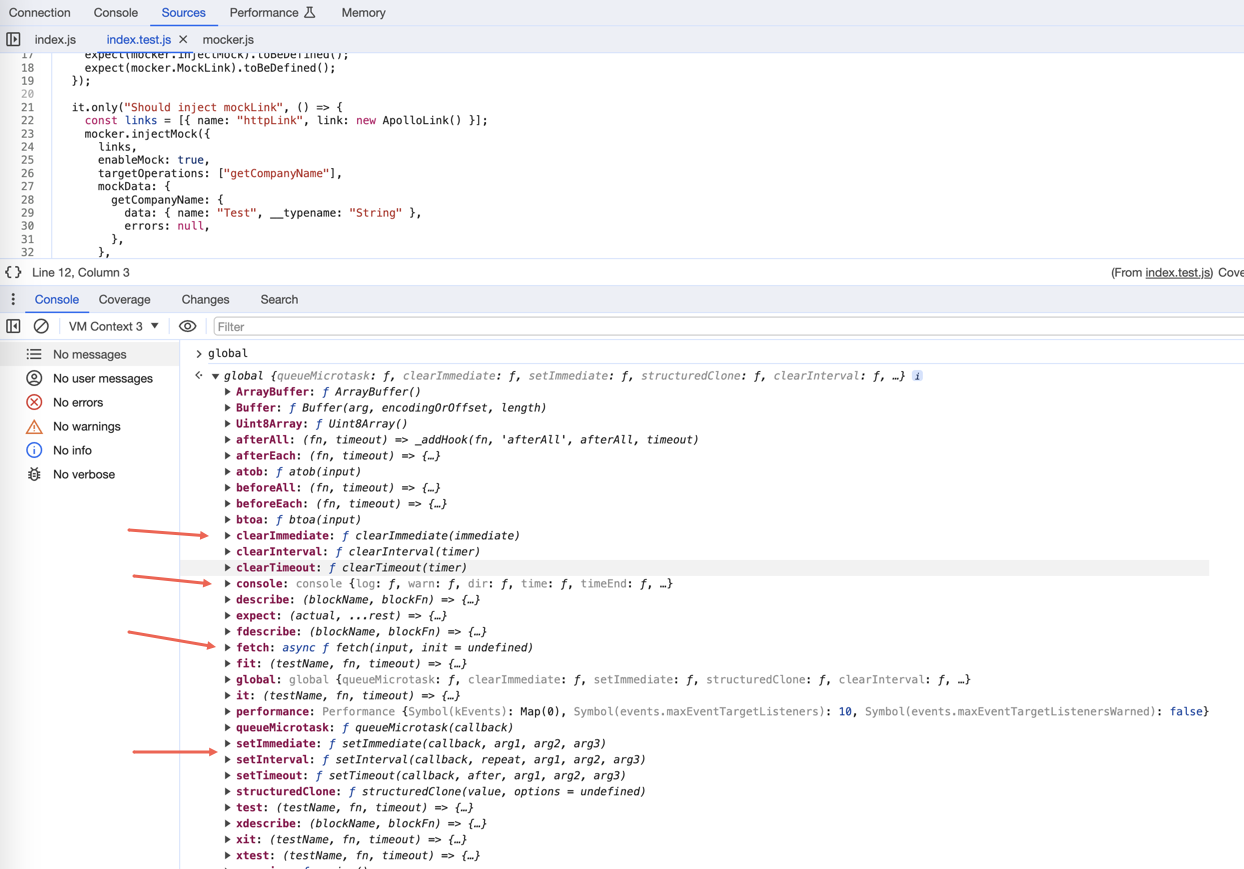Select the Sources tab
The width and height of the screenshot is (1244, 869).
click(x=183, y=13)
